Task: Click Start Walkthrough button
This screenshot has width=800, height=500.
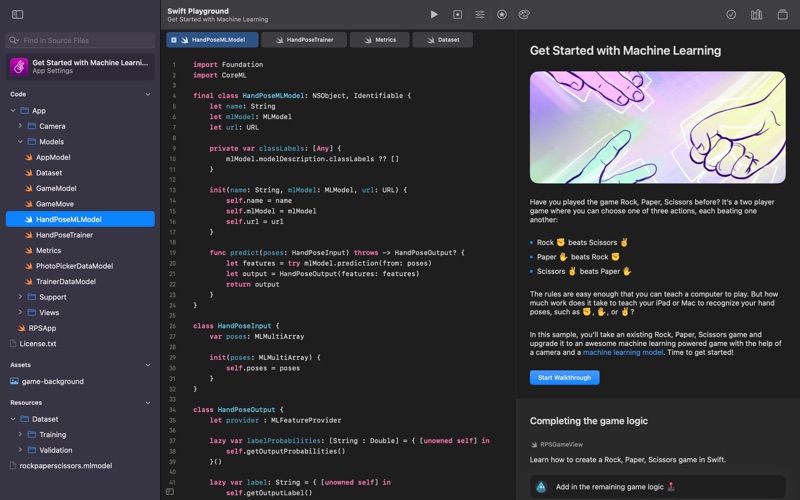Action: (x=564, y=378)
